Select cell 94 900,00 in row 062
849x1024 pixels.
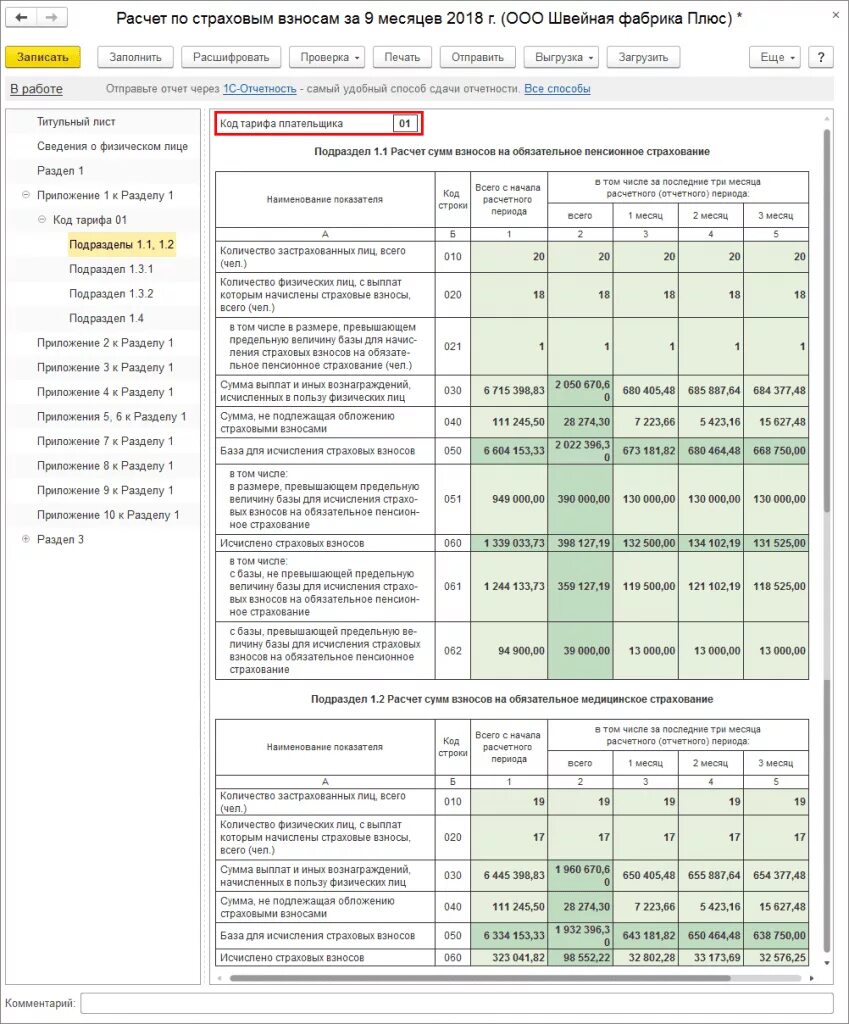[x=509, y=650]
